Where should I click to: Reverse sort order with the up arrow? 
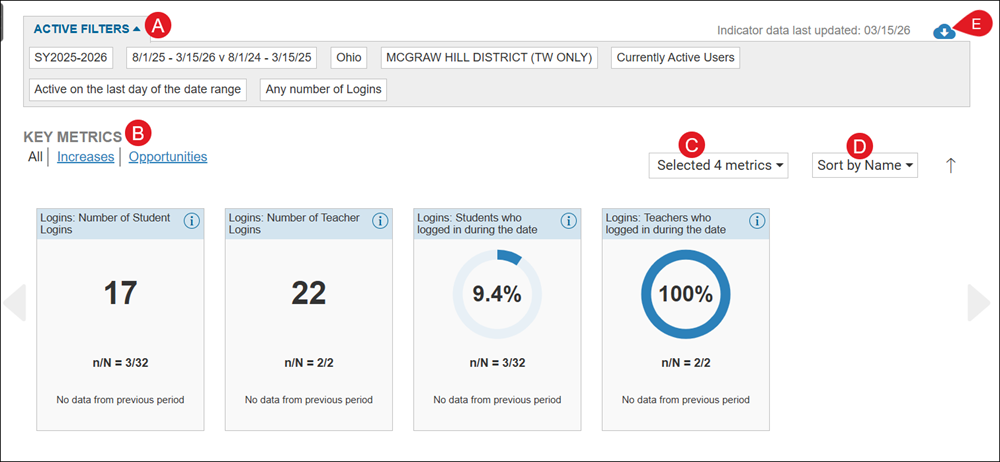pyautogui.click(x=950, y=165)
